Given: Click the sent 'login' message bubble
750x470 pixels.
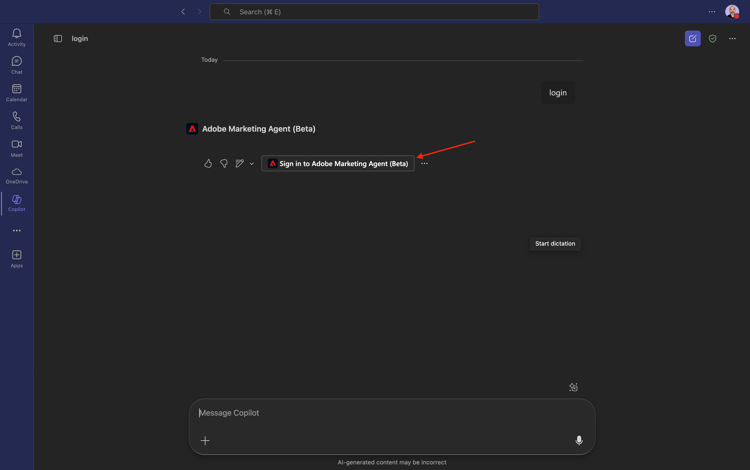Looking at the screenshot, I should pyautogui.click(x=558, y=93).
